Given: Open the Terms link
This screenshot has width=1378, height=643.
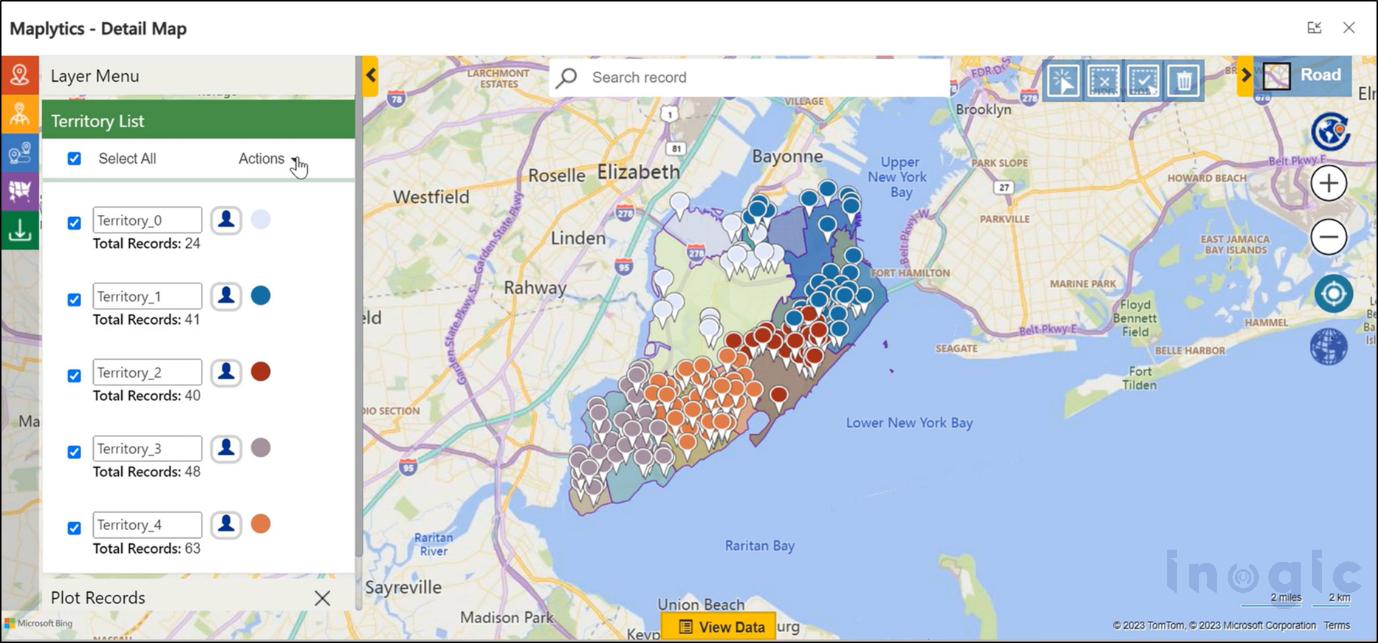Looking at the screenshot, I should [1337, 626].
